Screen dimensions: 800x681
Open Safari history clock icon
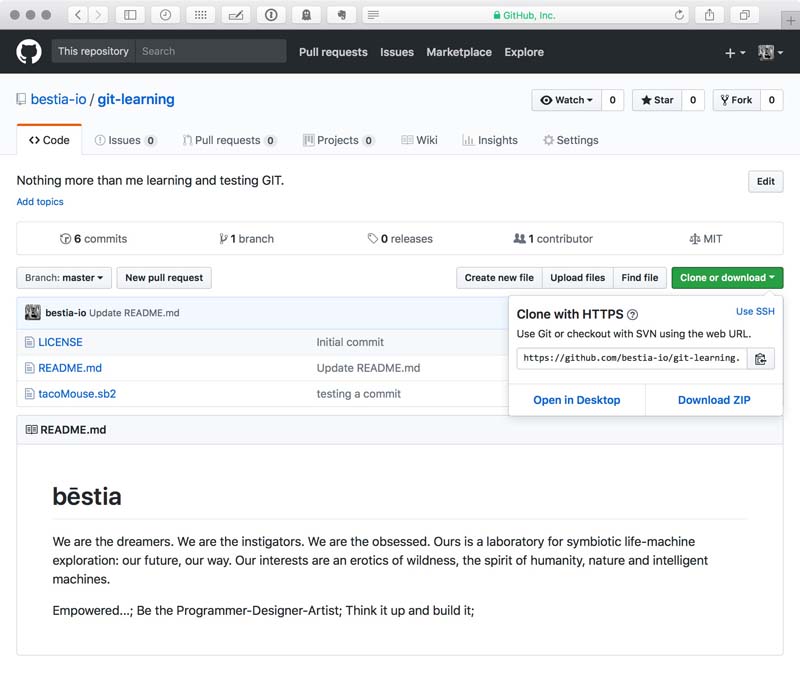click(x=165, y=15)
